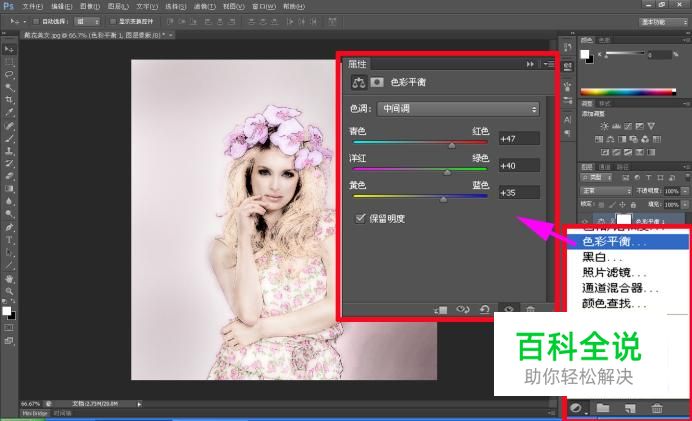Image resolution: width=692 pixels, height=421 pixels.
Task: Click the layer mask icon in Properties panel
Action: pyautogui.click(x=377, y=84)
